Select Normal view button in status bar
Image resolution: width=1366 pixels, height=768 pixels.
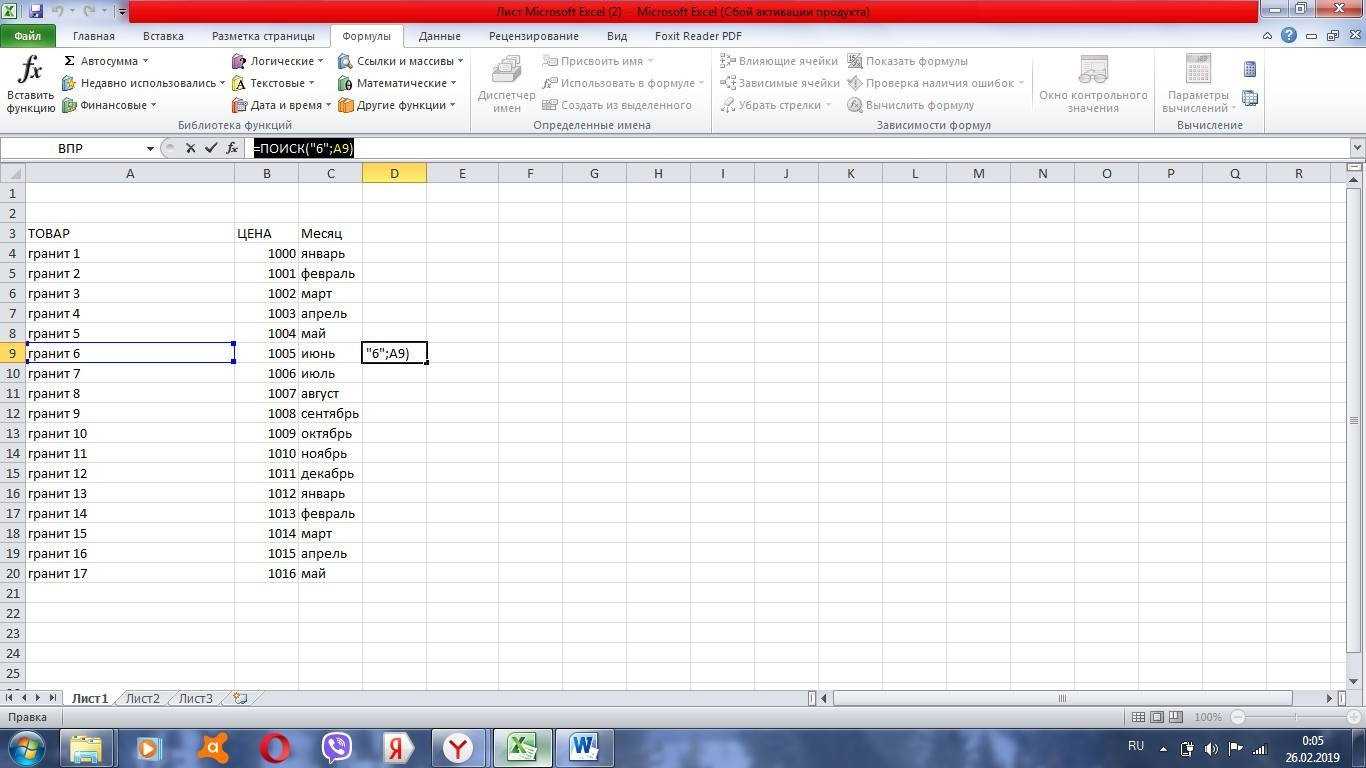[x=1138, y=717]
